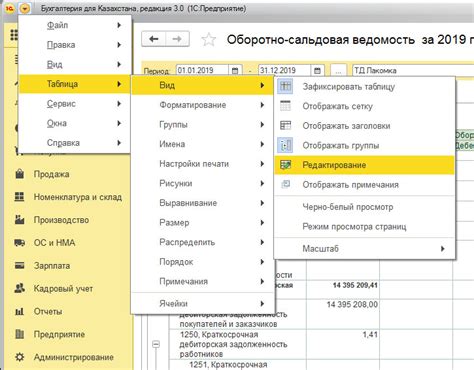Screen dimensions: 474x370
Task: Click the Предприятие building icon
Action: tap(19, 334)
